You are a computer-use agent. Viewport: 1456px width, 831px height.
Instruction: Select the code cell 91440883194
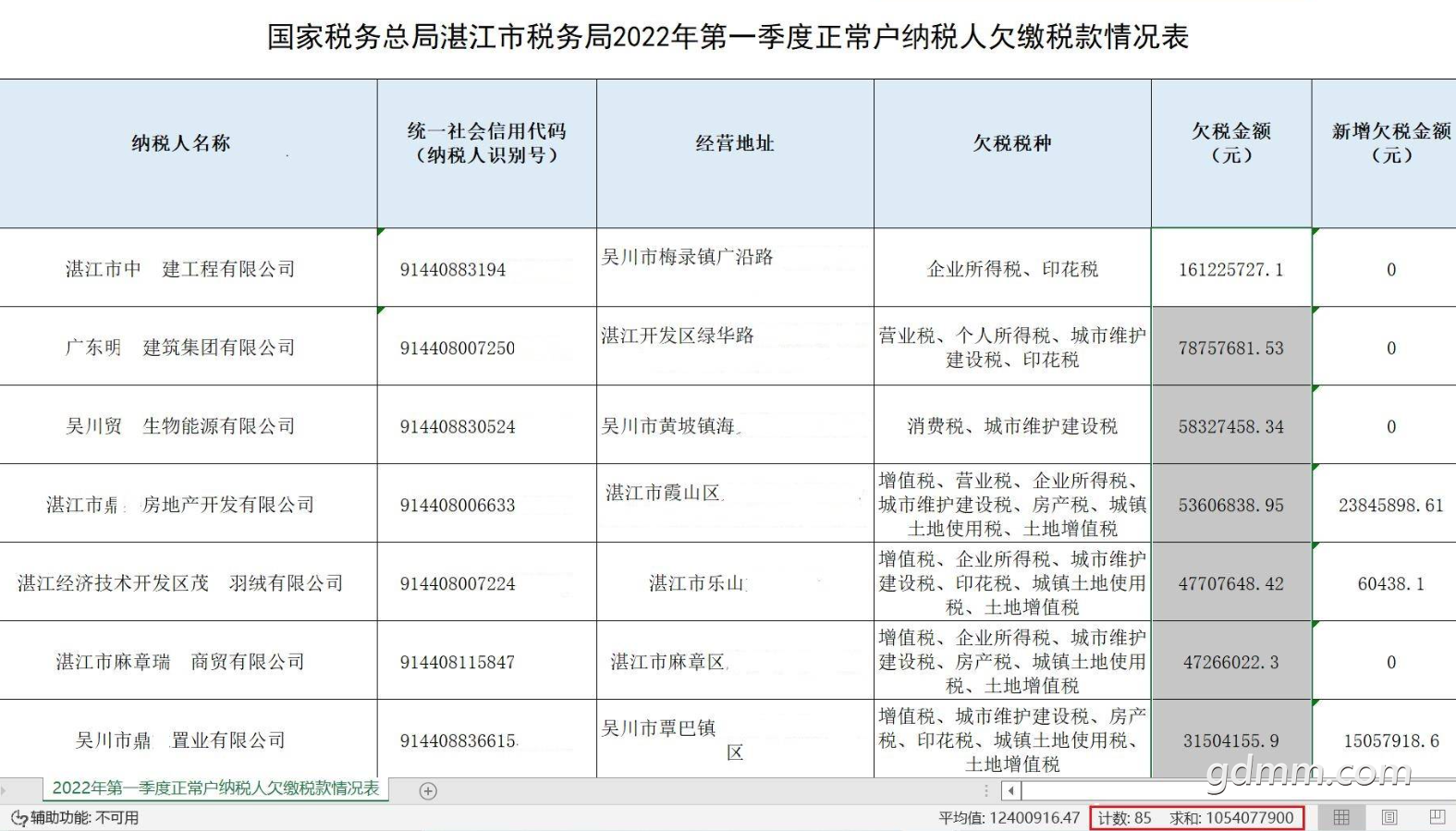click(487, 268)
